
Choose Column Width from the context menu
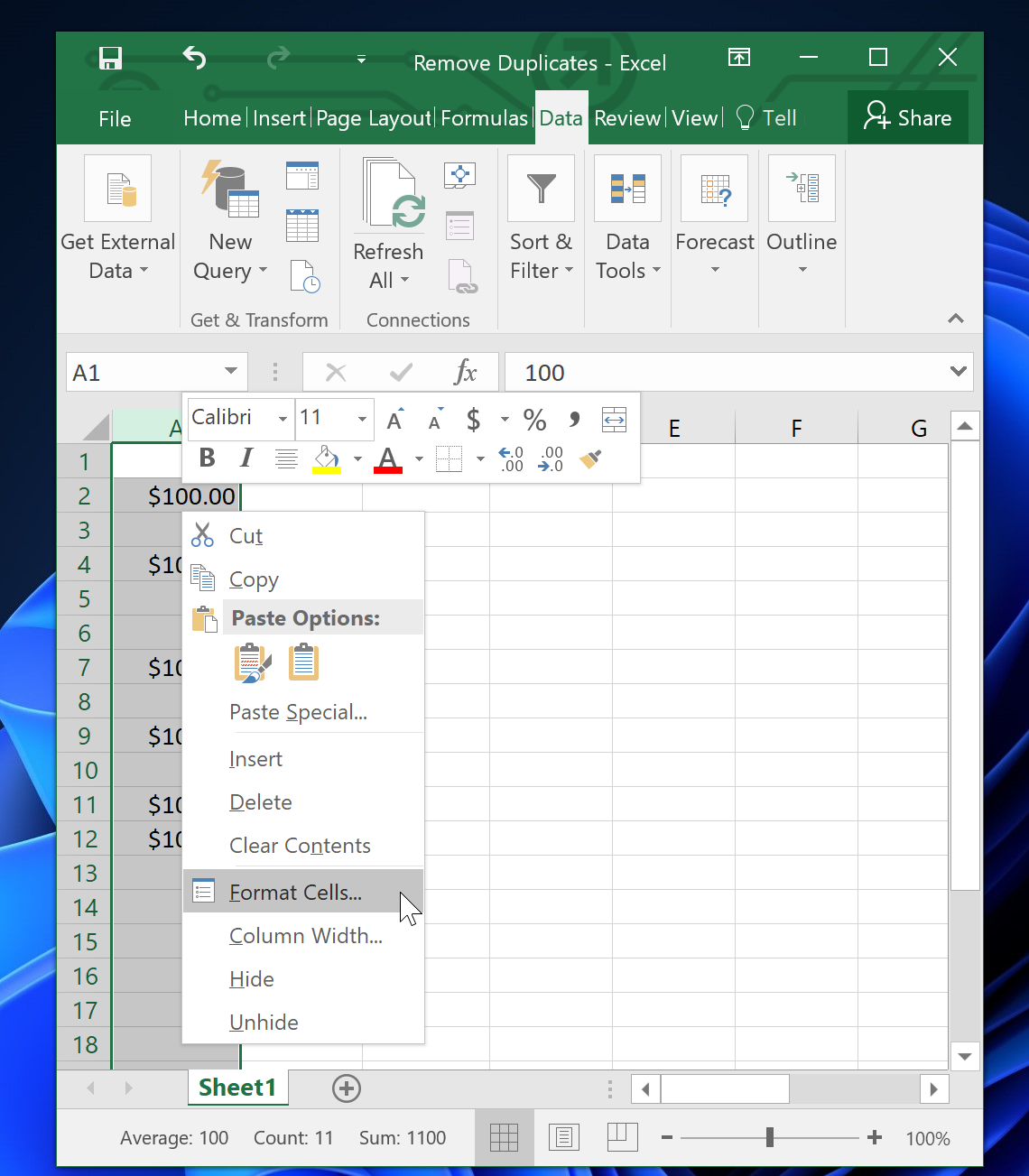[x=303, y=936]
